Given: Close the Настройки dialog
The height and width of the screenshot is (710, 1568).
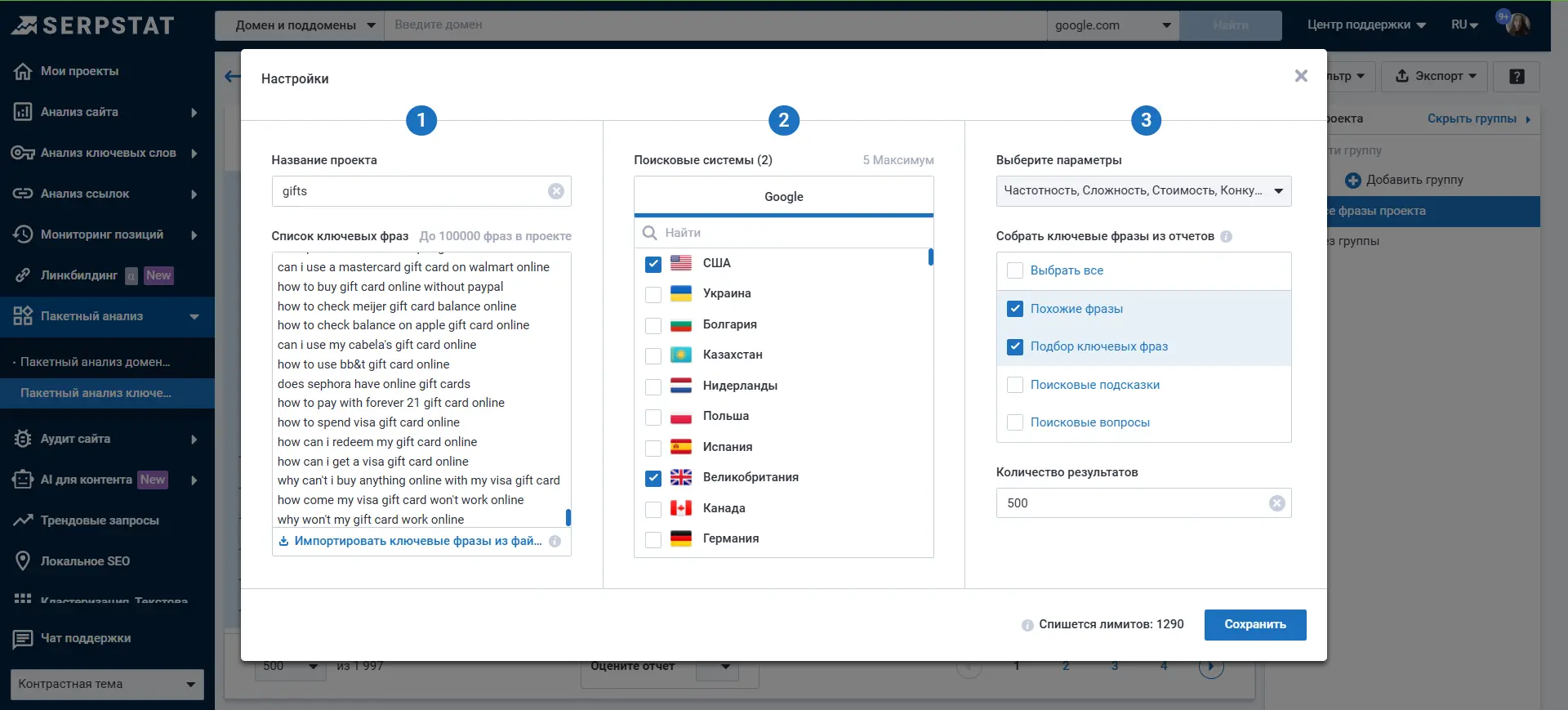Looking at the screenshot, I should [1301, 76].
